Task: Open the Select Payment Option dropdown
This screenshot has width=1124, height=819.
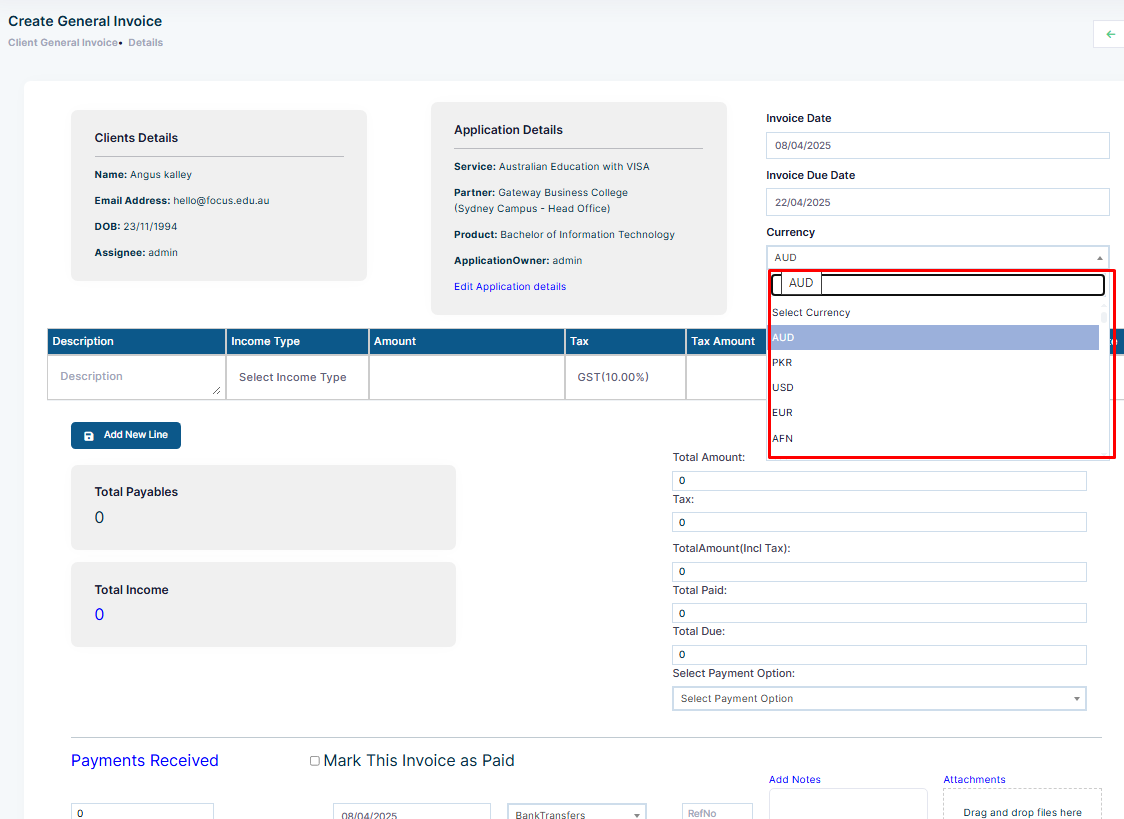Action: (879, 699)
